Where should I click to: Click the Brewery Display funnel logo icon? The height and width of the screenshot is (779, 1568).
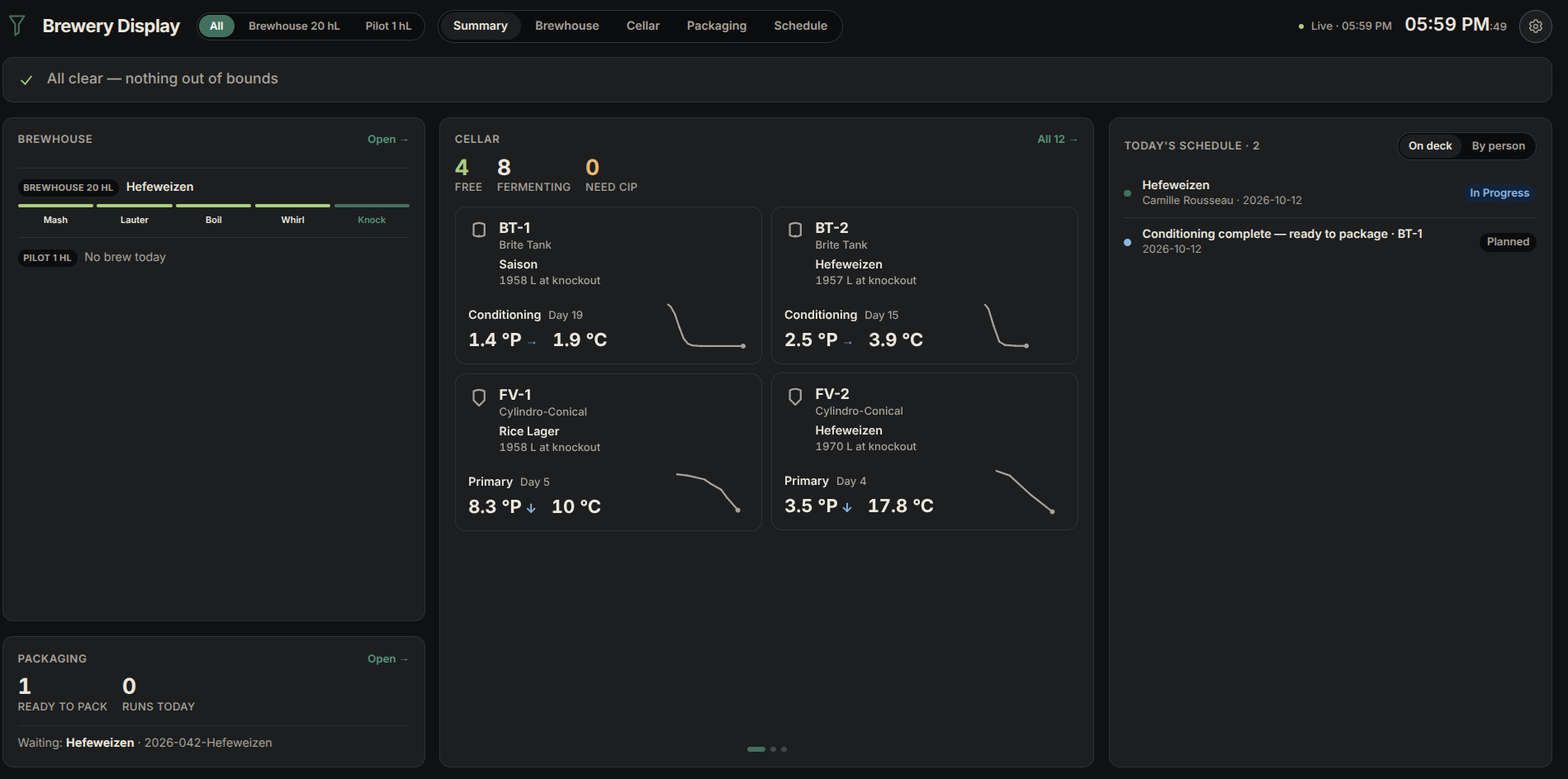pos(17,26)
